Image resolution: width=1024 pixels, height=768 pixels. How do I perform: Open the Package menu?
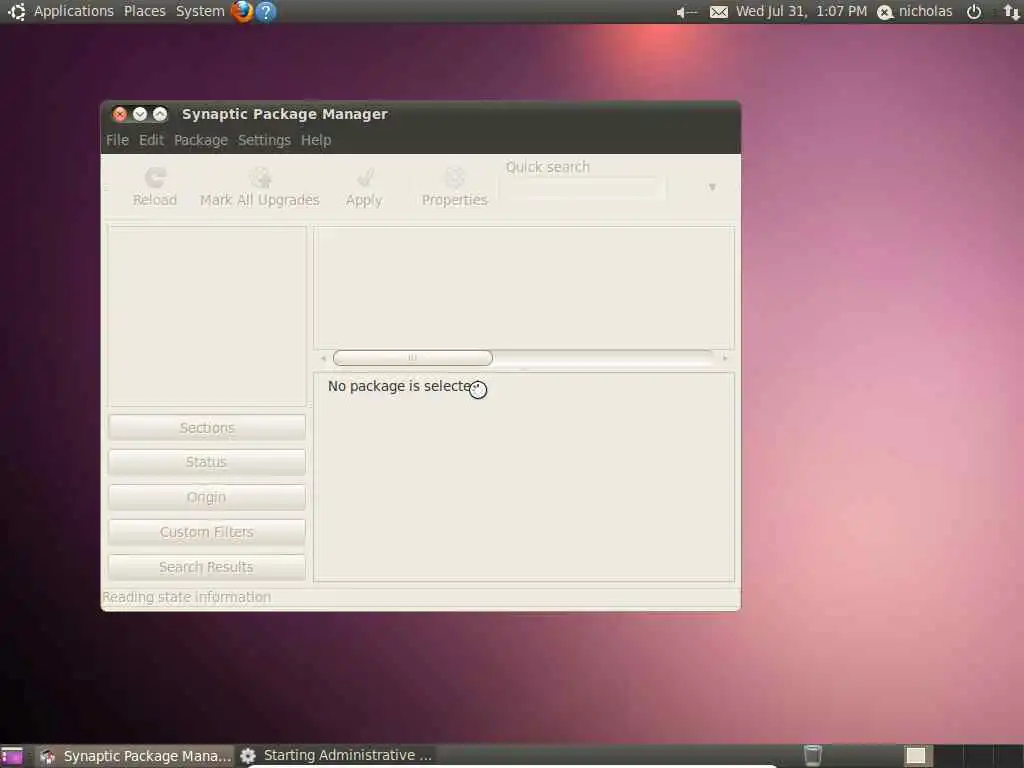(x=201, y=140)
